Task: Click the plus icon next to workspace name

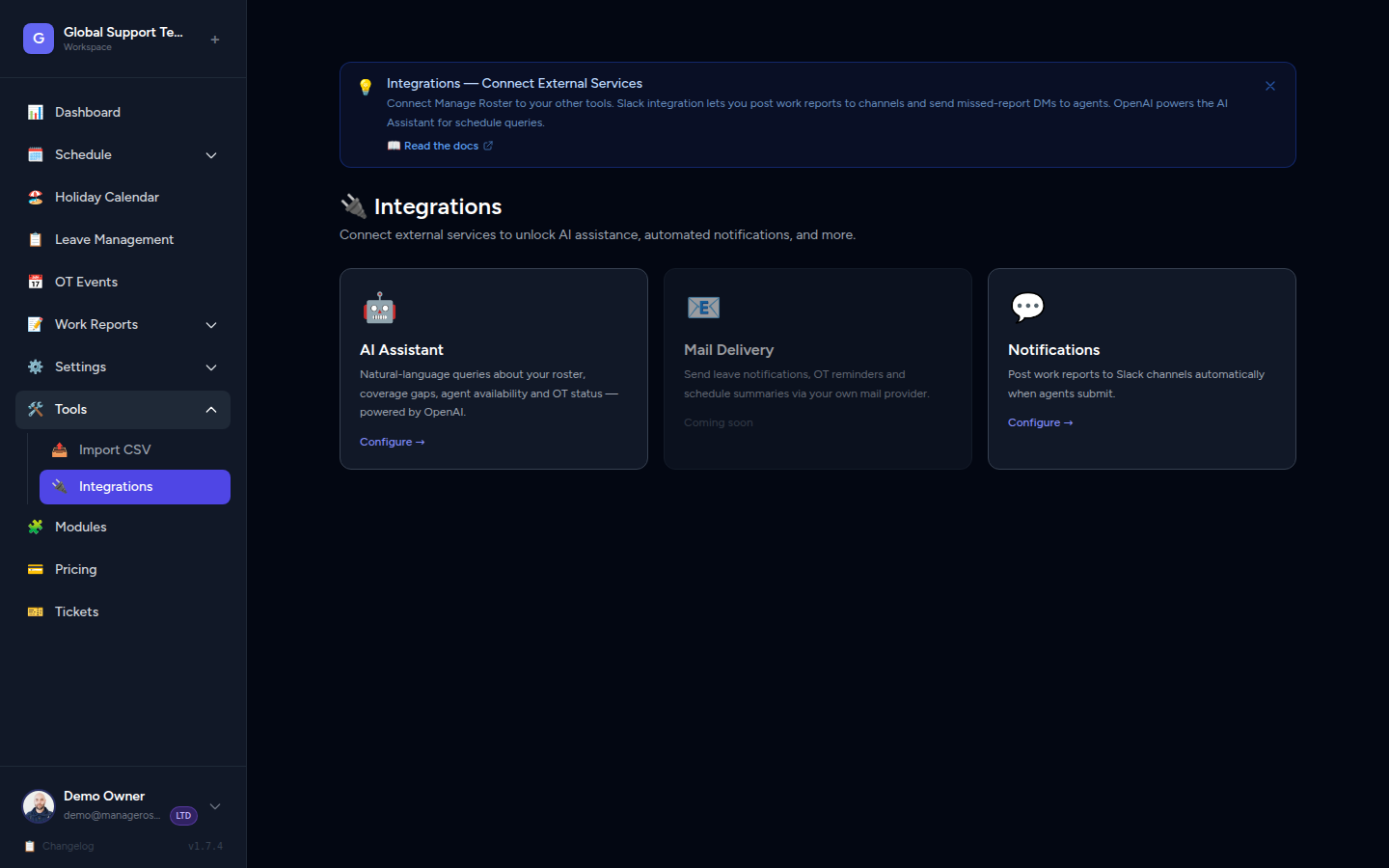Action: point(214,39)
